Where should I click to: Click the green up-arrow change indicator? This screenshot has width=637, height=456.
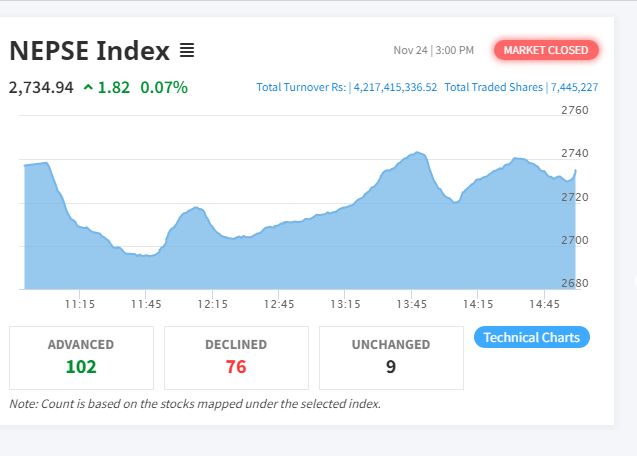pos(88,87)
